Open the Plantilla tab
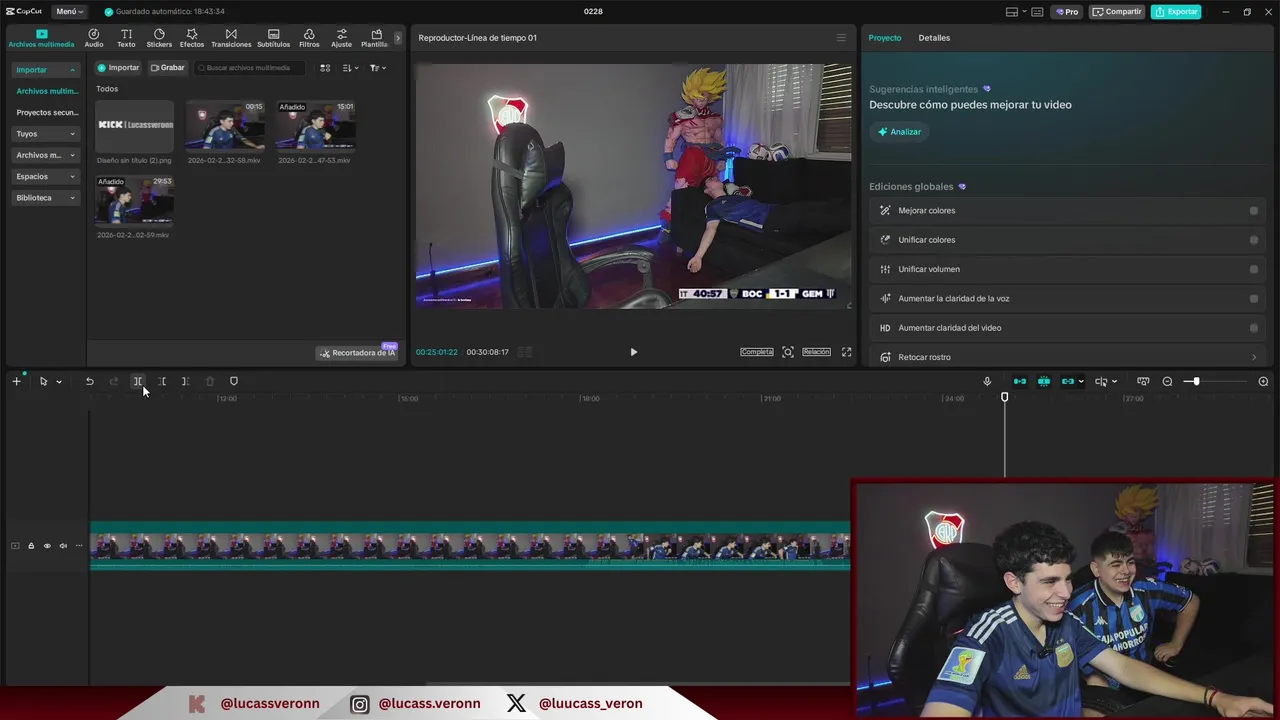This screenshot has height=720, width=1280. (x=376, y=38)
